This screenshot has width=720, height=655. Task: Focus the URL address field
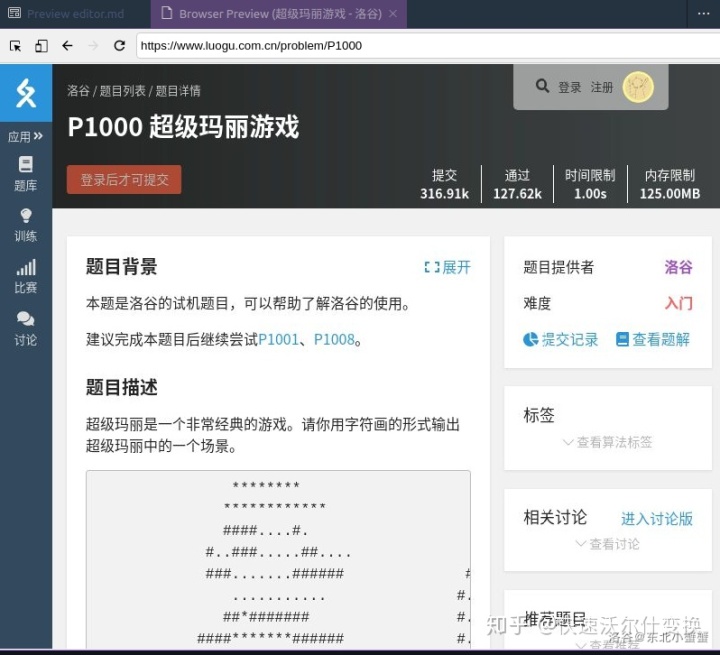tap(428, 46)
